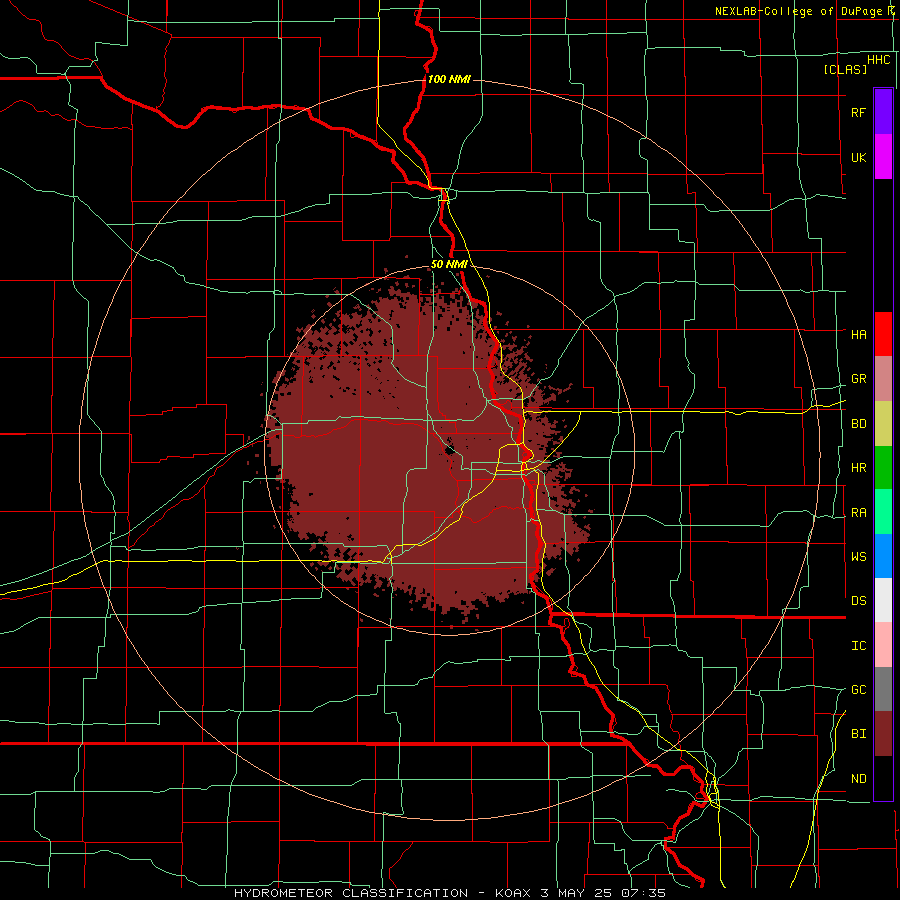Click the RF legend label
The image size is (900, 900).
tap(858, 112)
